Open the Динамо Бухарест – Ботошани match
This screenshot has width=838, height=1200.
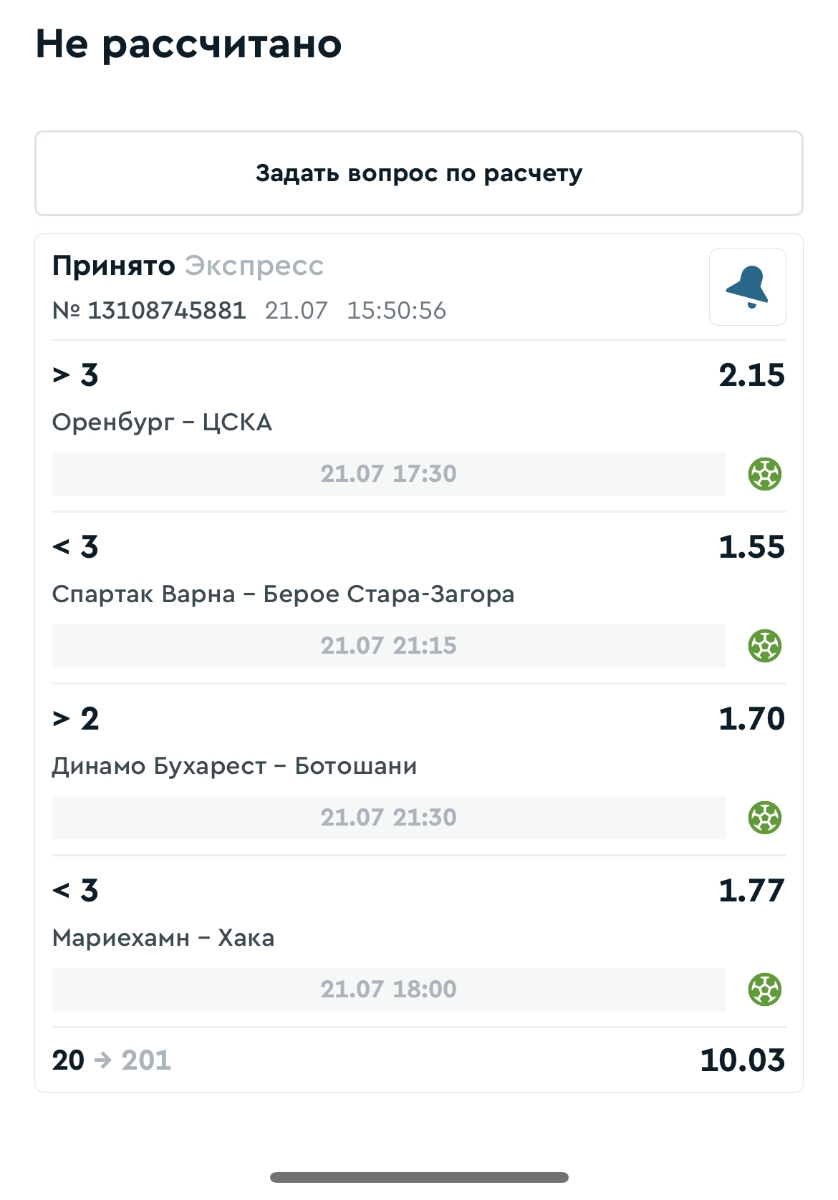pyautogui.click(x=234, y=767)
